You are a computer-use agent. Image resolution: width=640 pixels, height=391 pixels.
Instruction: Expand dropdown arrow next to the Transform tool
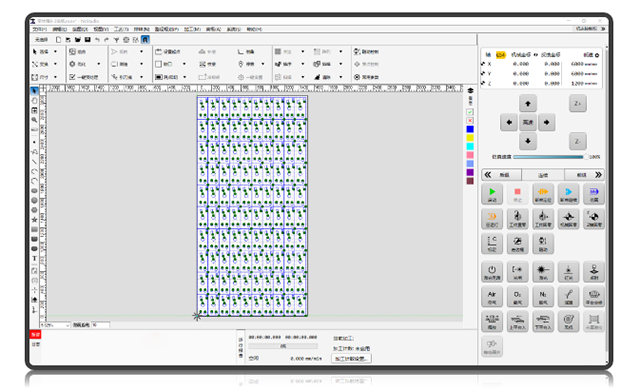point(56,64)
